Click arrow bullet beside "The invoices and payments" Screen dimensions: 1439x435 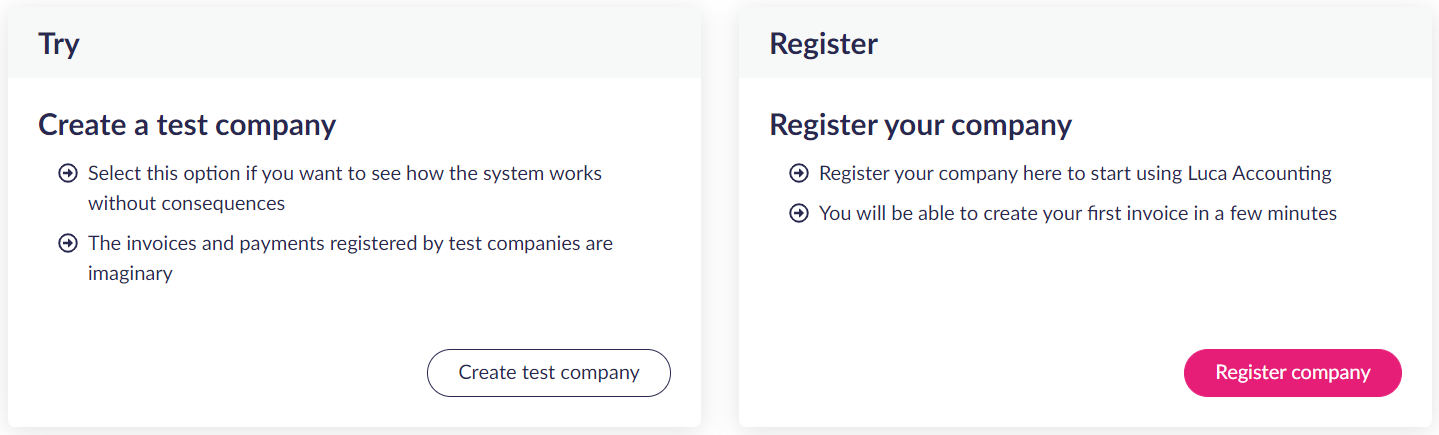[x=67, y=244]
